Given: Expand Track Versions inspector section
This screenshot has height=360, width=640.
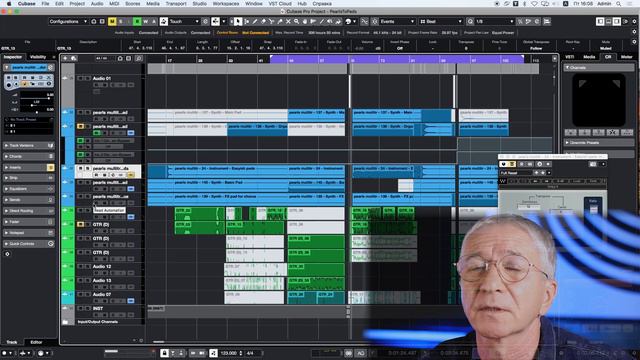Looking at the screenshot, I should tap(29, 145).
